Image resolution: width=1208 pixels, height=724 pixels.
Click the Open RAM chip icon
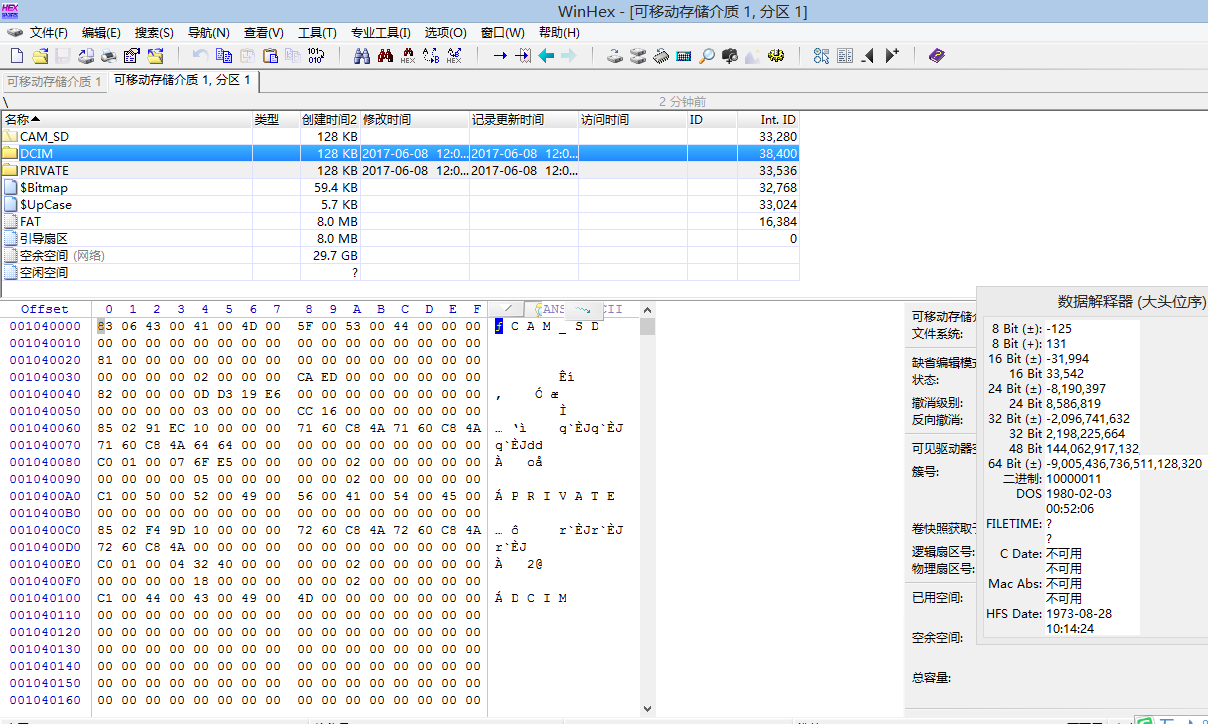coord(661,56)
